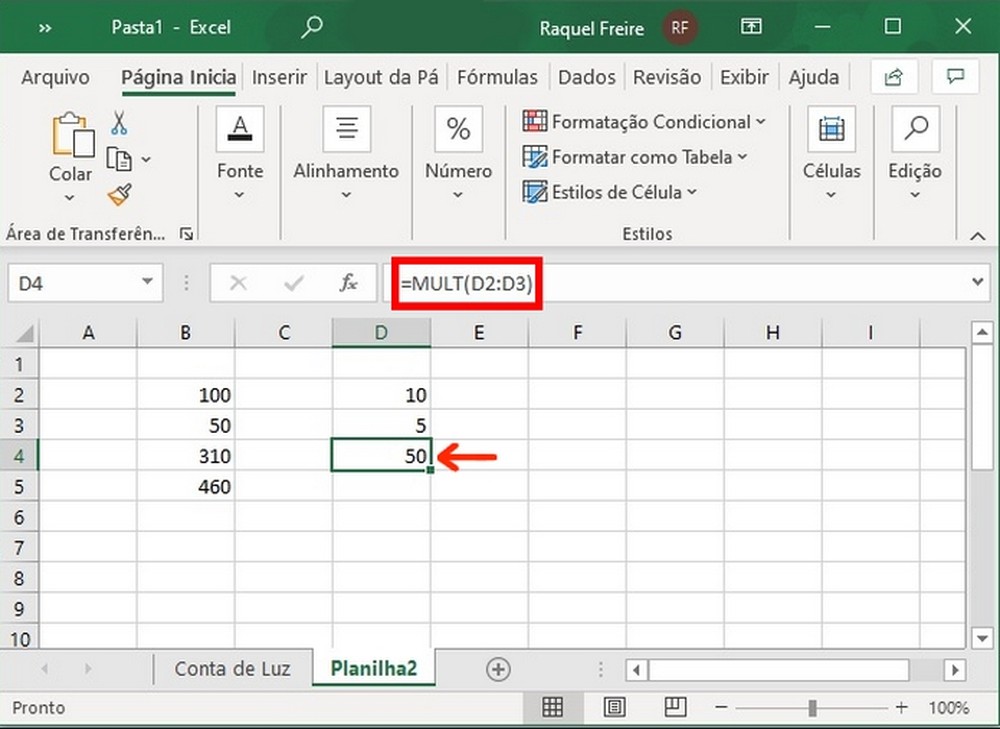Click the 100% zoom level
The height and width of the screenshot is (729, 1000).
948,707
